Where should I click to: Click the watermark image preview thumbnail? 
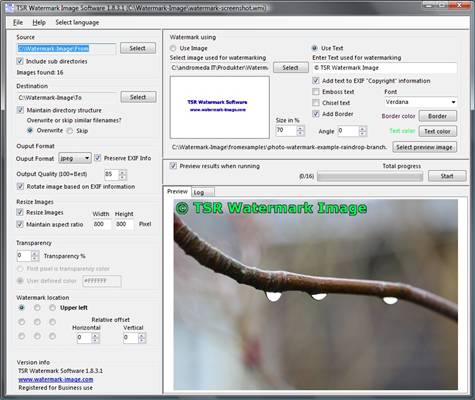coord(220,107)
